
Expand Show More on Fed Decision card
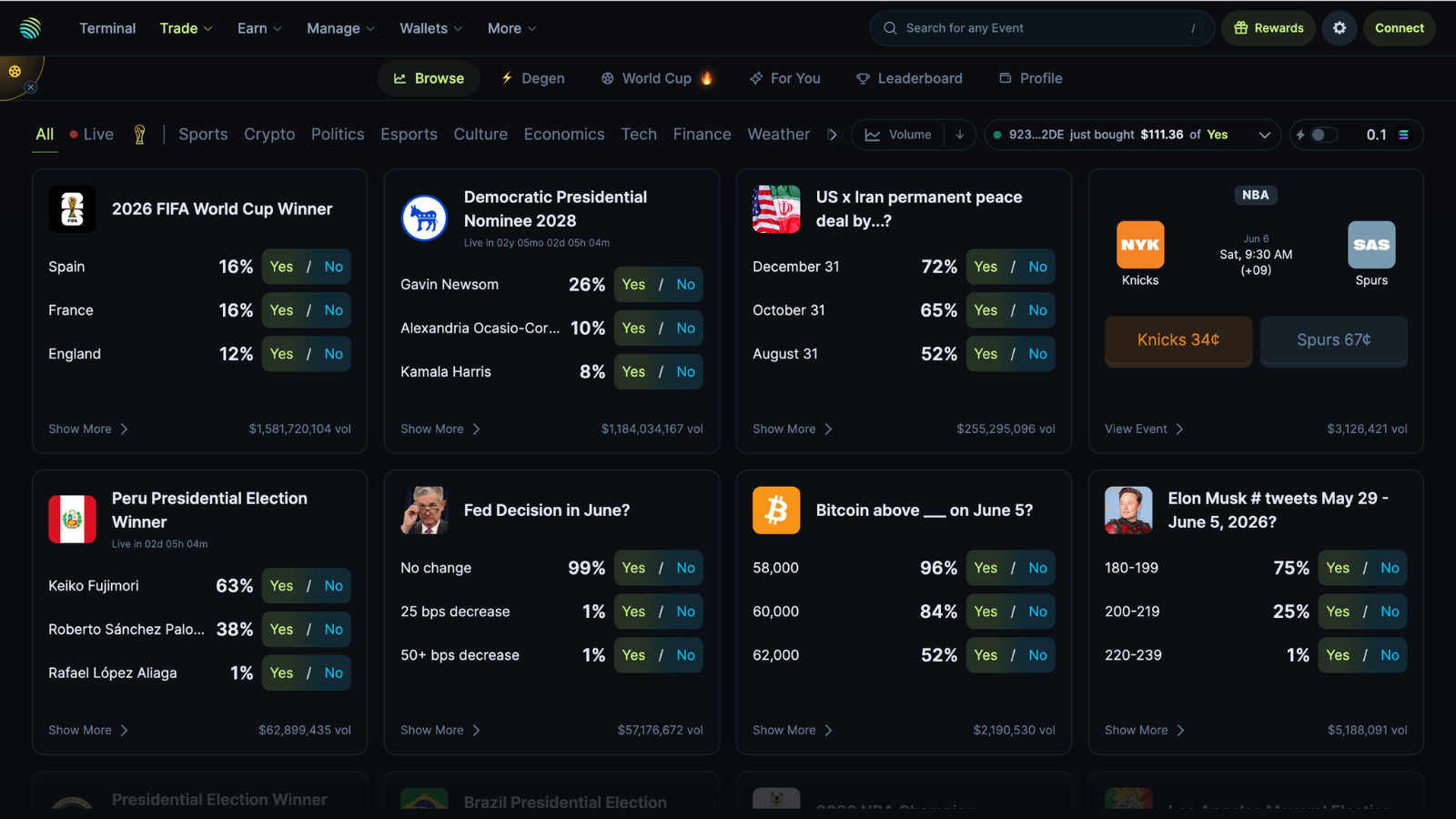tap(440, 730)
